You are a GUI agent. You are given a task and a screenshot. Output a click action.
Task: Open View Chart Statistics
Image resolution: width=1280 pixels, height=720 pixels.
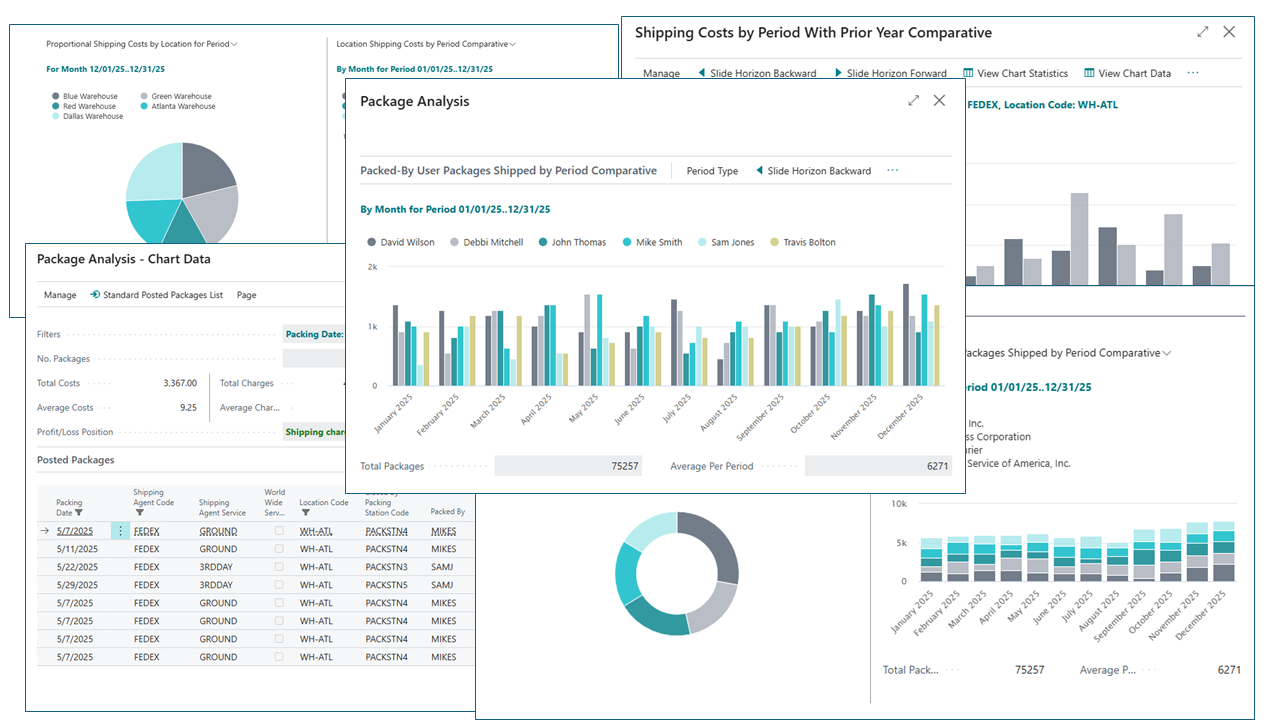[1015, 73]
